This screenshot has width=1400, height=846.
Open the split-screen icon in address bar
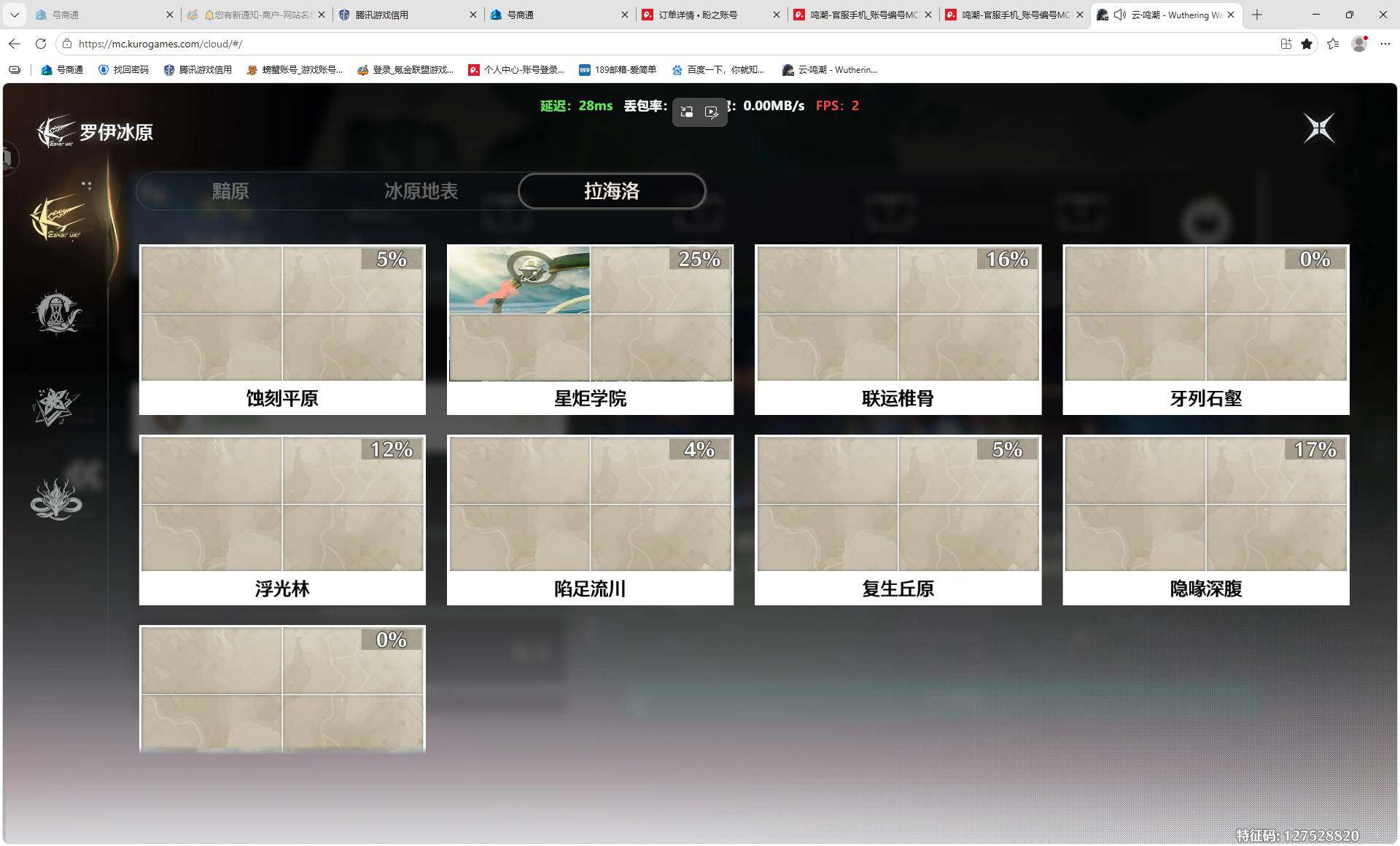(1286, 44)
